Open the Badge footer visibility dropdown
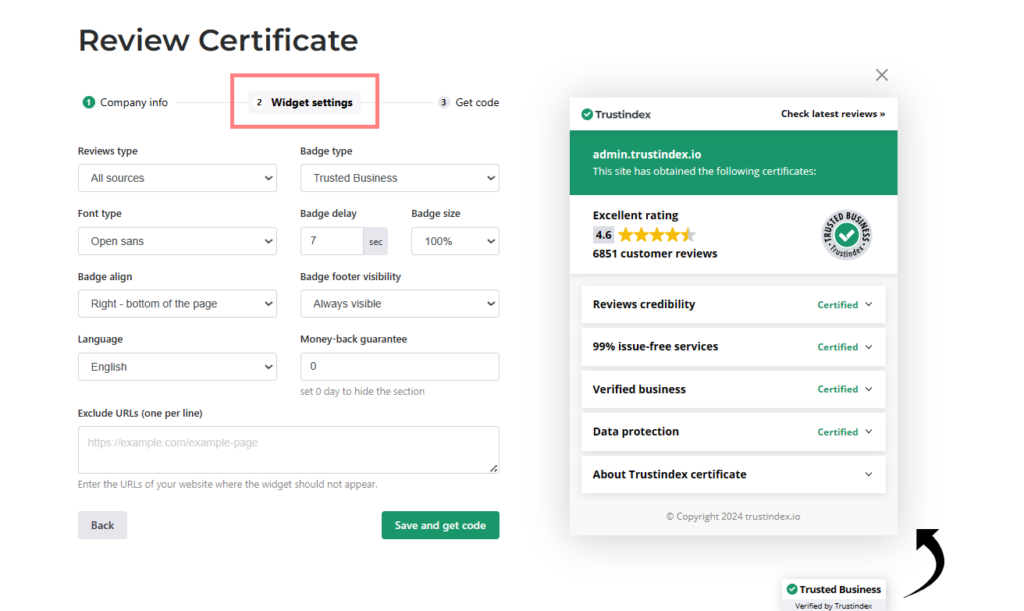1024x611 pixels. [x=399, y=304]
